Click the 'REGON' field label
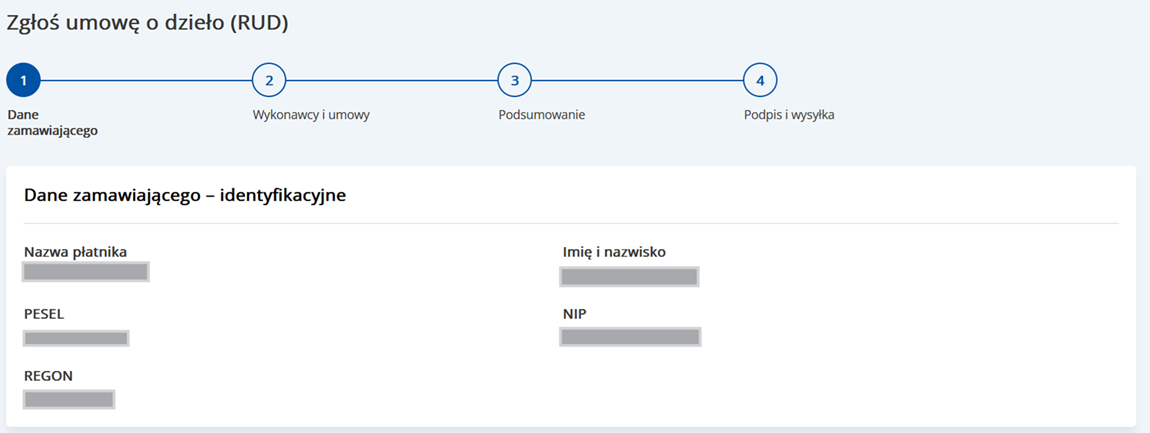 pos(48,376)
